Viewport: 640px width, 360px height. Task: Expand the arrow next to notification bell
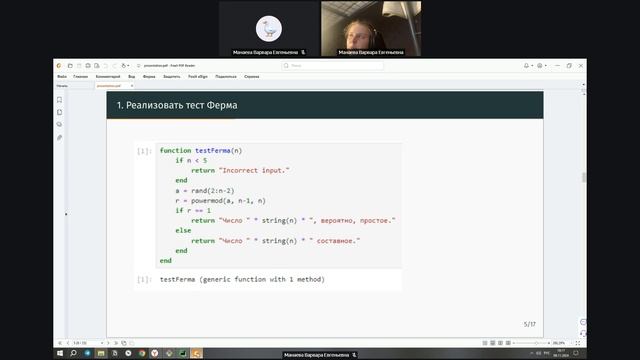click(532, 66)
